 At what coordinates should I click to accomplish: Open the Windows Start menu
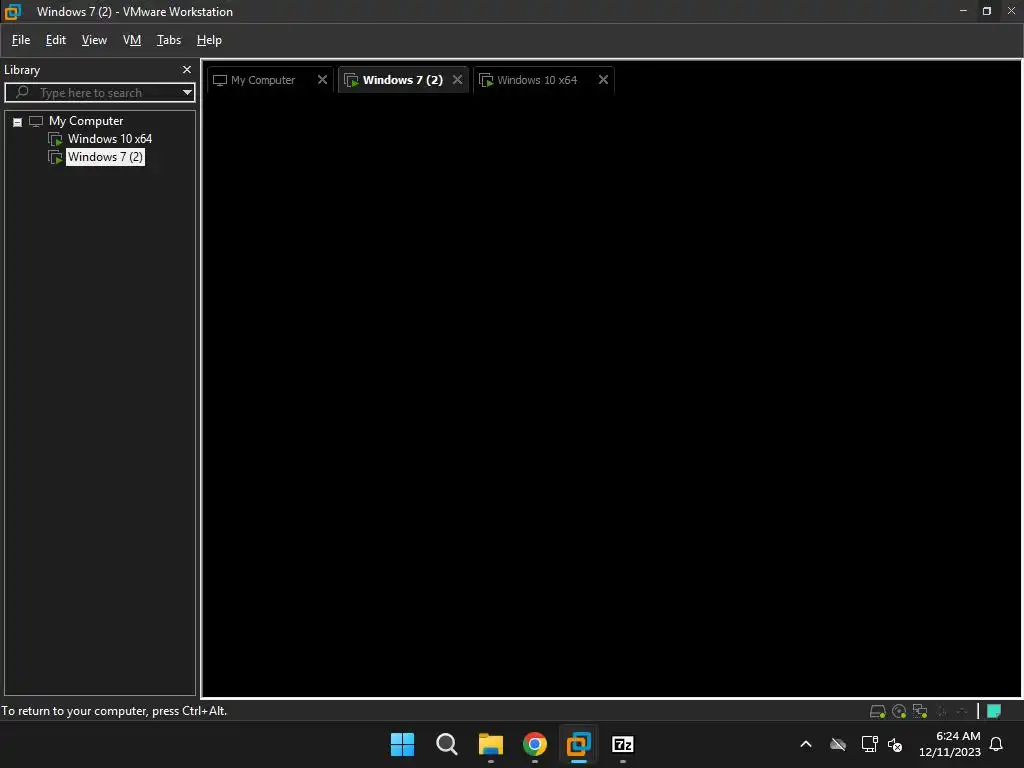coord(402,744)
